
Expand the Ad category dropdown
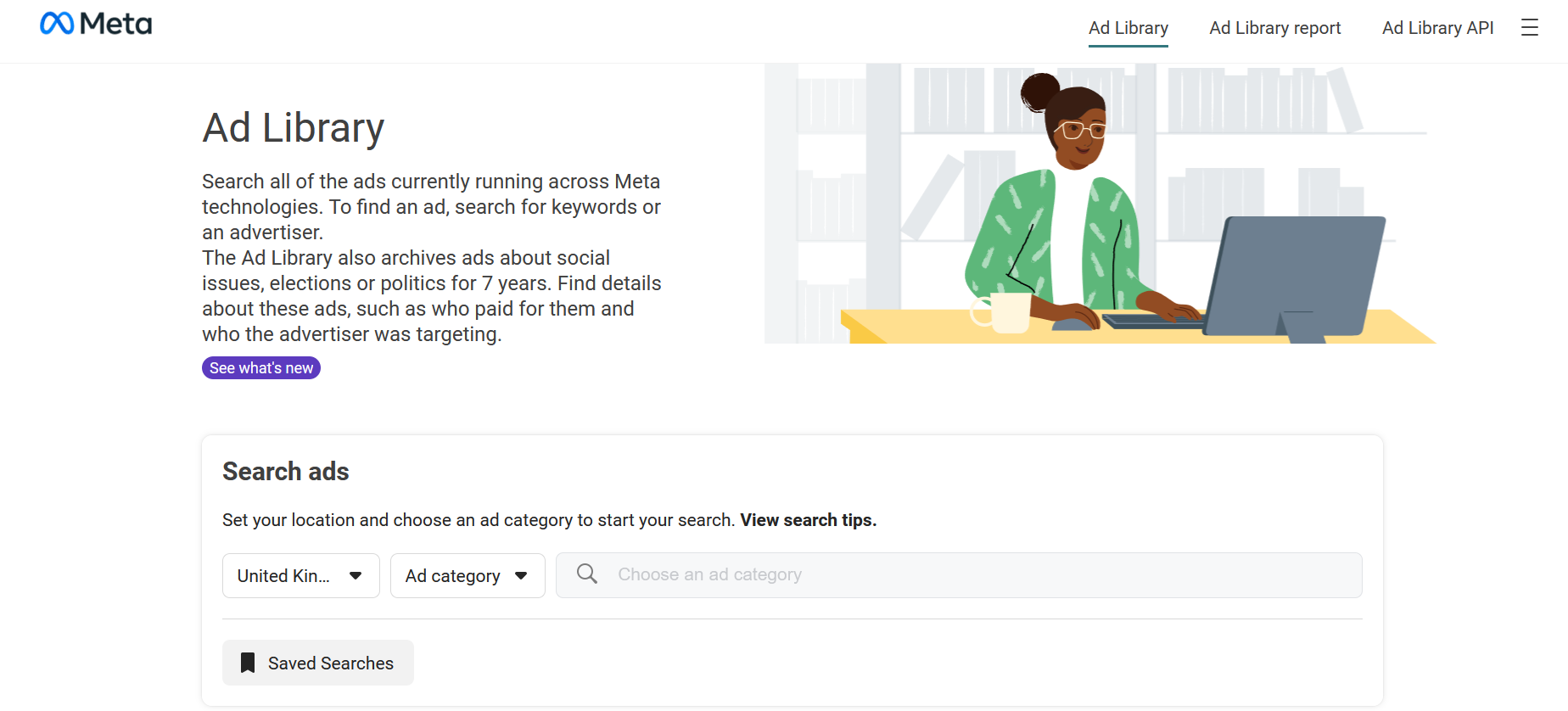(x=468, y=576)
